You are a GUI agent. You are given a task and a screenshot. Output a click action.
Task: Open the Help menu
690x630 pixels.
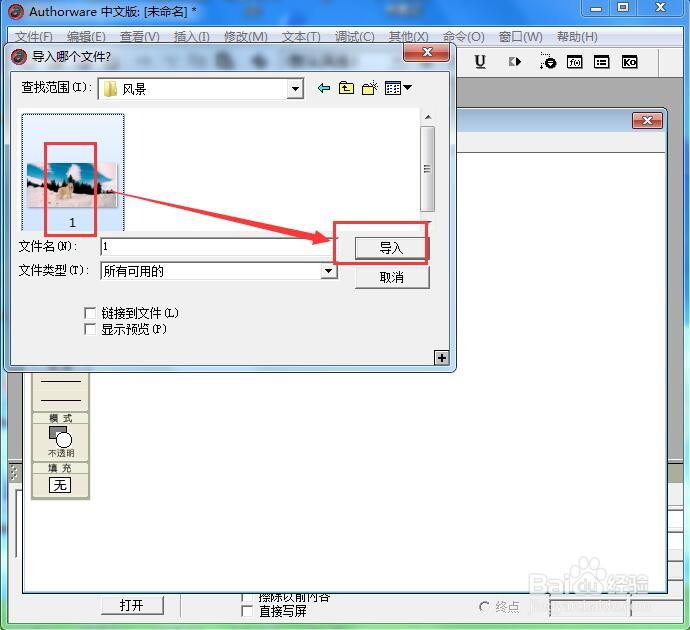[x=577, y=36]
